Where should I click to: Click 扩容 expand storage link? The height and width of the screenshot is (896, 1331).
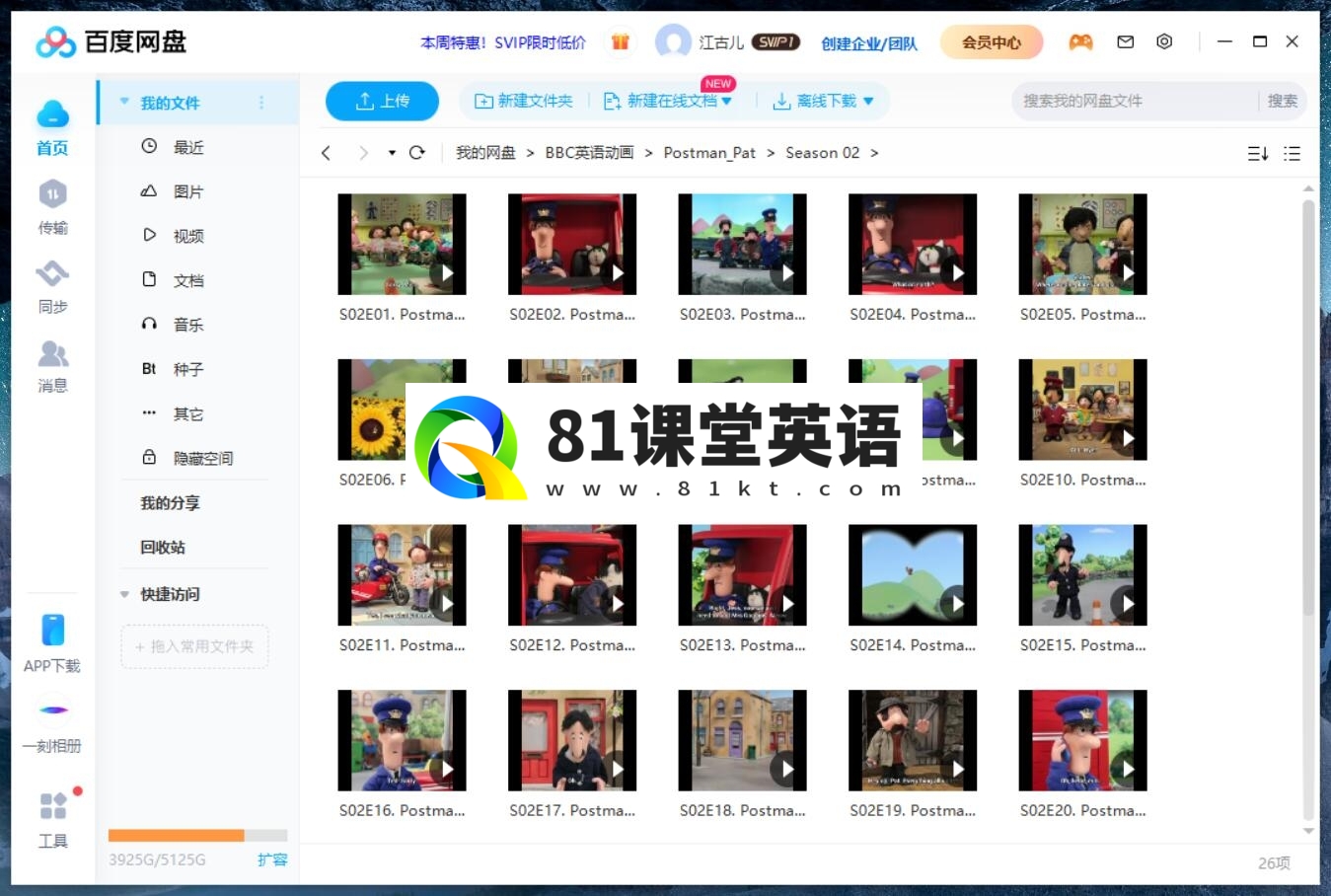pos(272,859)
